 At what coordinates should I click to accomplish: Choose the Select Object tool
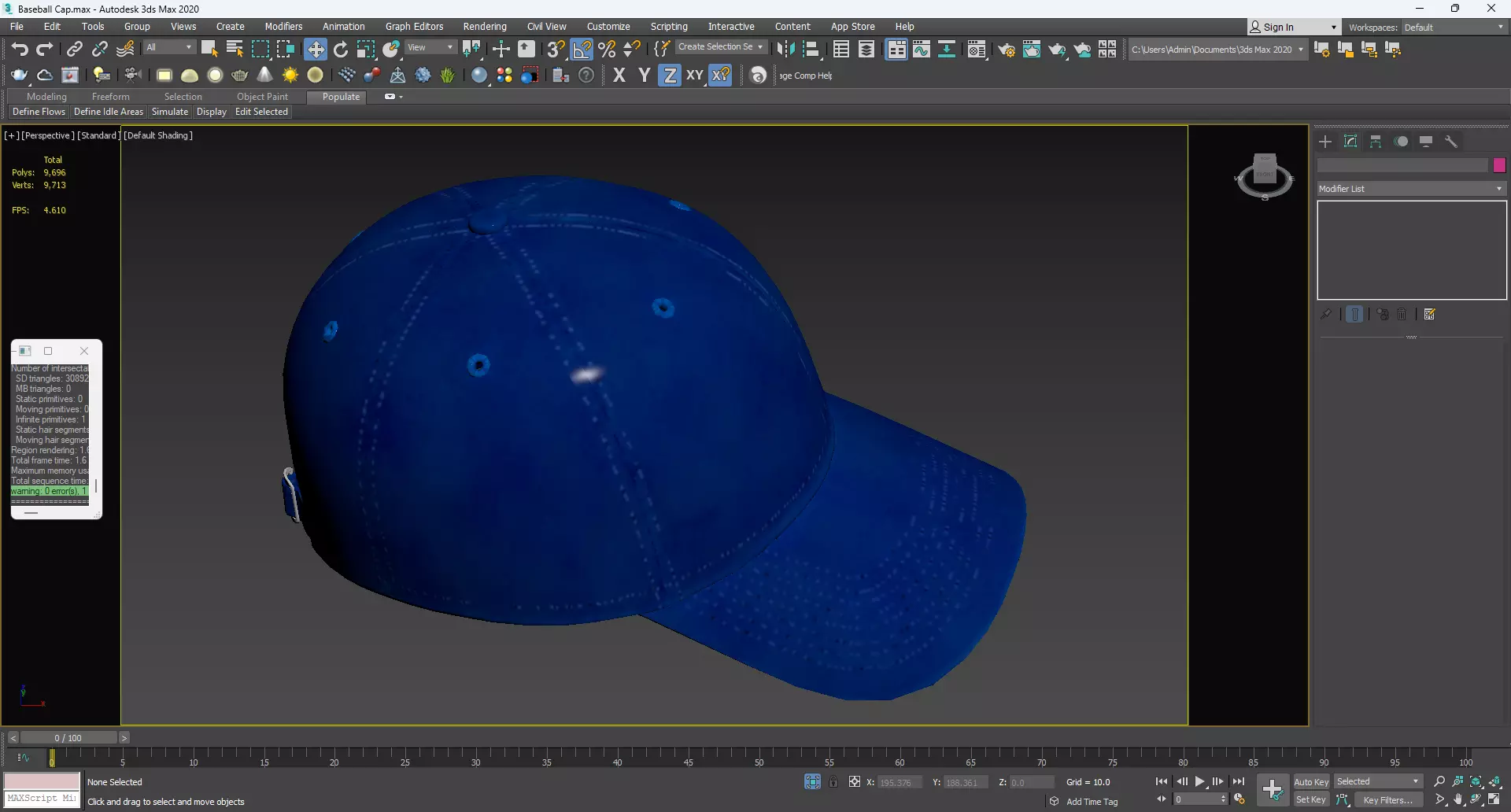[209, 50]
